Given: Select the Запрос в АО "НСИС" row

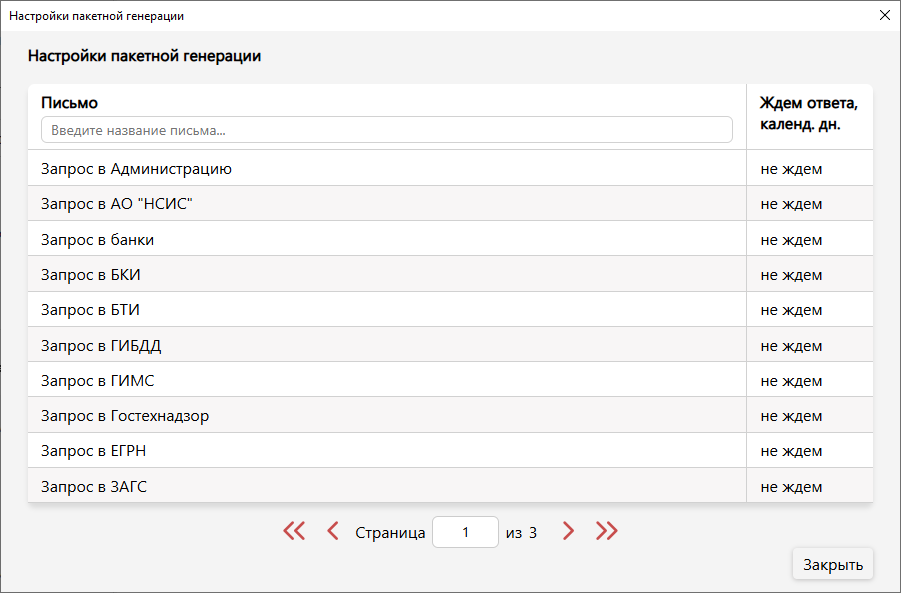Looking at the screenshot, I should [116, 204].
